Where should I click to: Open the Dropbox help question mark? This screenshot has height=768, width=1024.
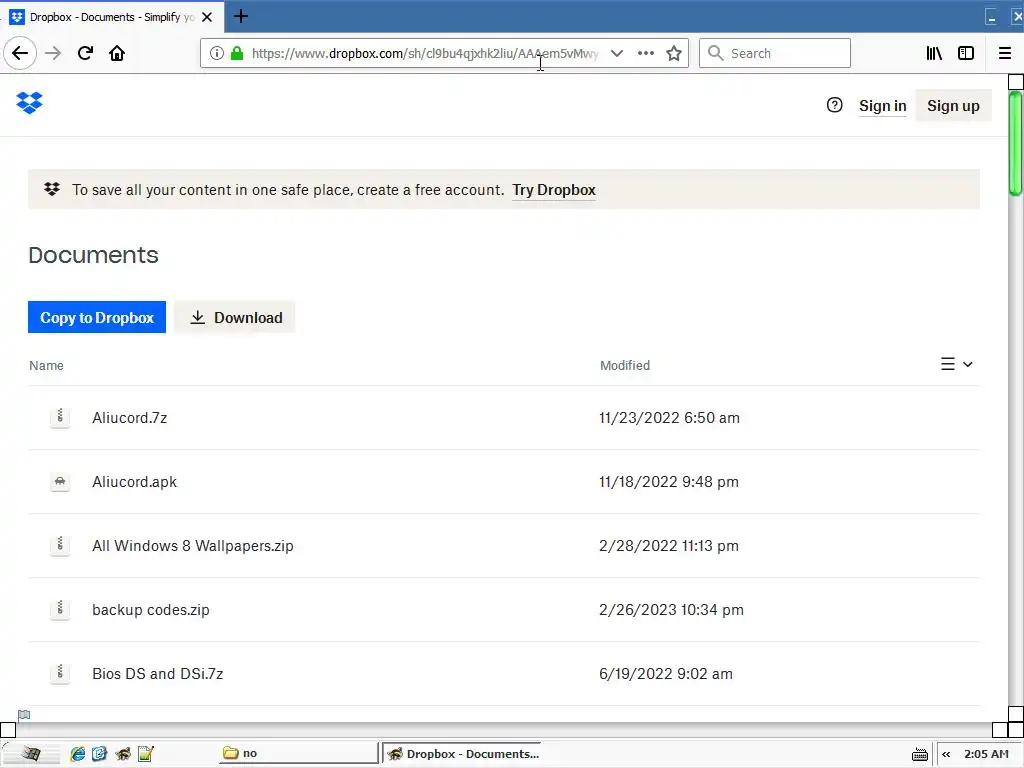834,105
